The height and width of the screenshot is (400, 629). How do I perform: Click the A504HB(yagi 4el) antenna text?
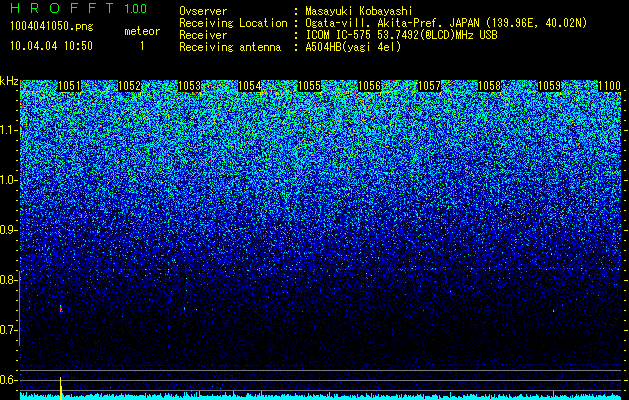point(353,47)
